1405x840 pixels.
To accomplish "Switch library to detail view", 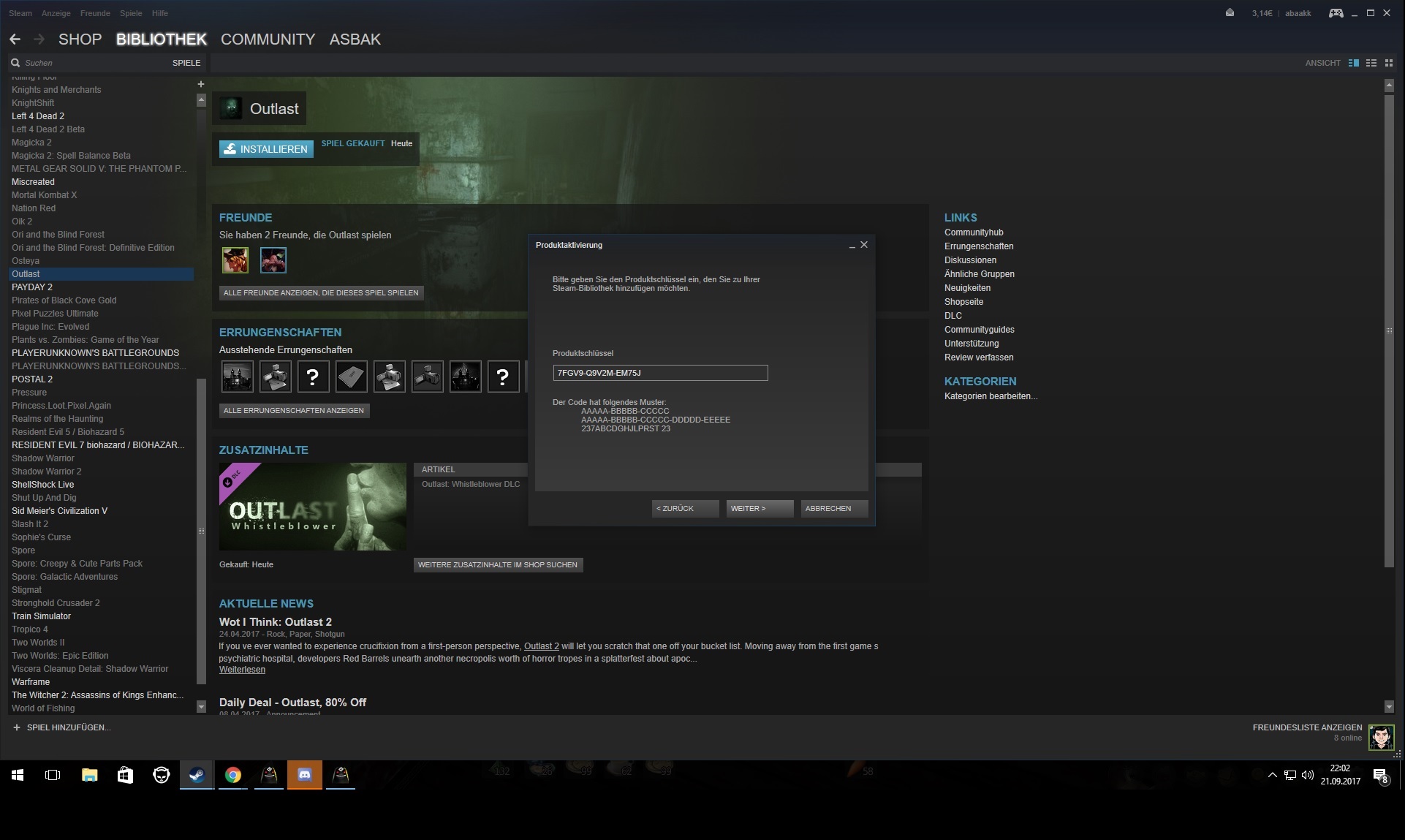I will pos(1354,63).
